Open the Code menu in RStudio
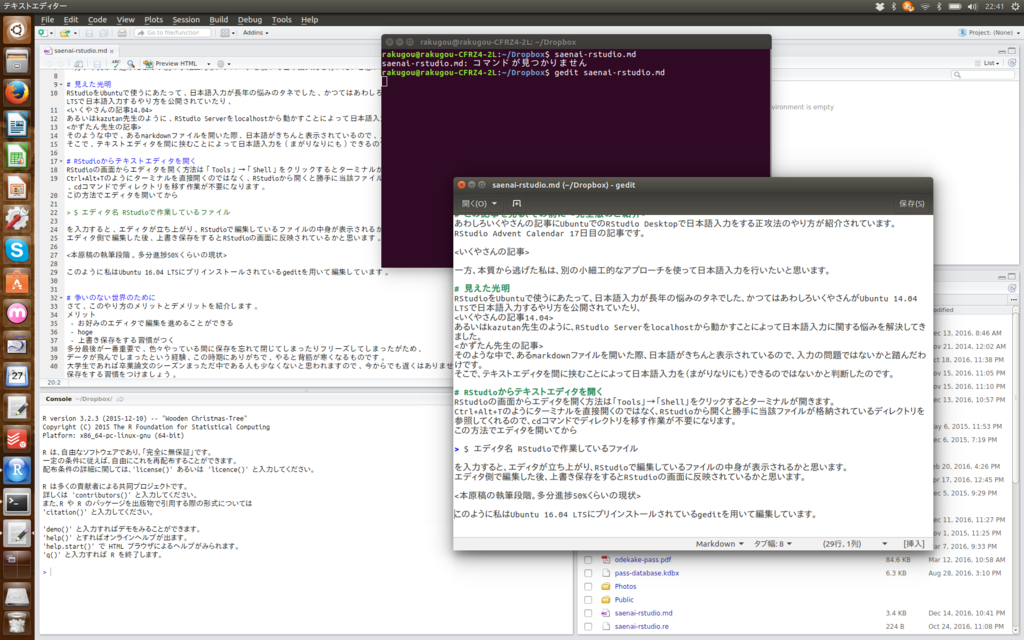Image resolution: width=1024 pixels, height=640 pixels. click(97, 20)
